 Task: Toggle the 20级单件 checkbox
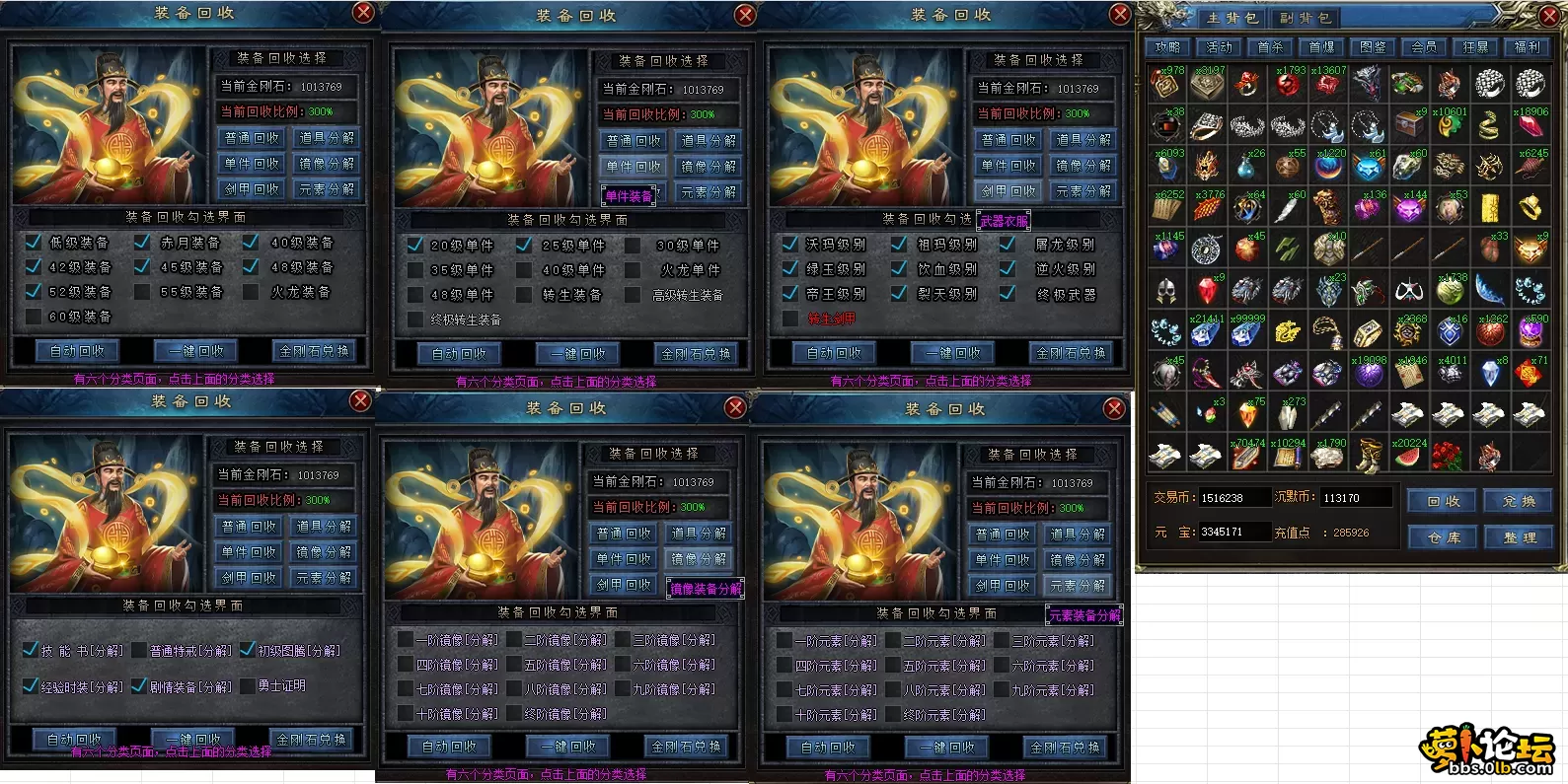[415, 245]
